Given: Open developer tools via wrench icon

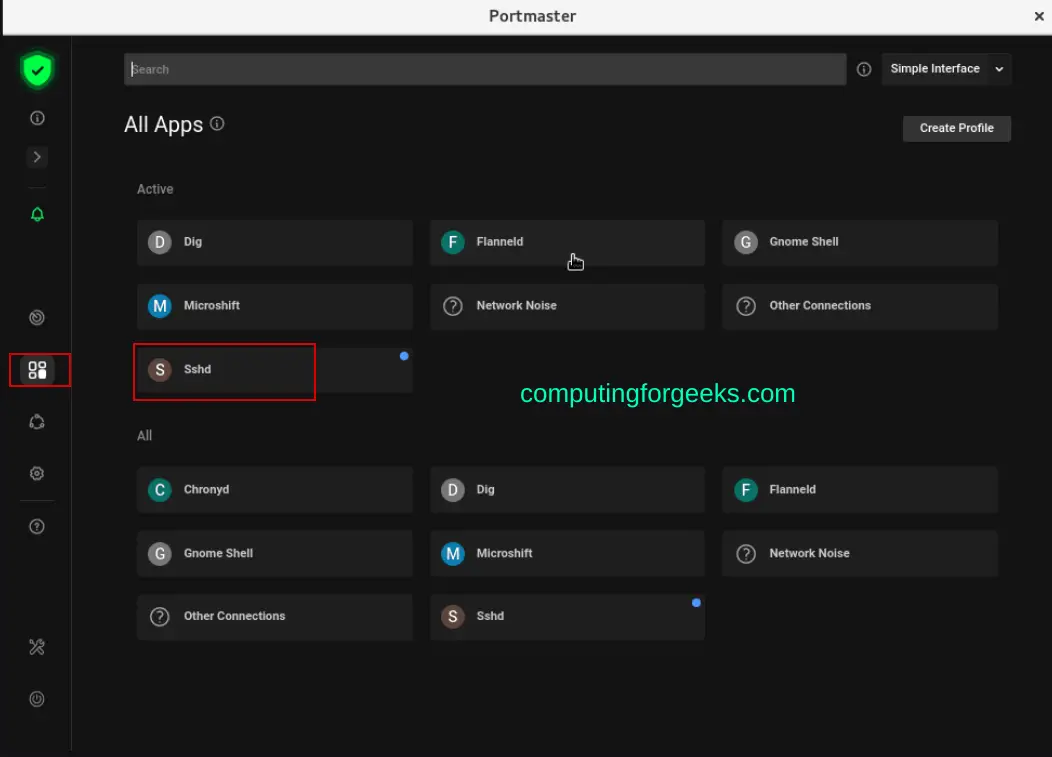Looking at the screenshot, I should [37, 647].
